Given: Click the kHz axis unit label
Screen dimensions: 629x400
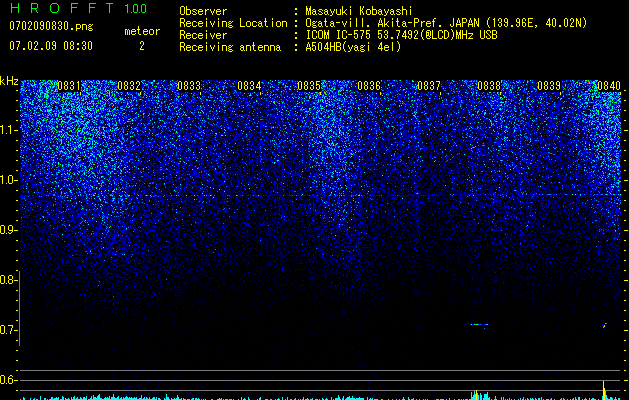Looking at the screenshot, I should pos(9,81).
